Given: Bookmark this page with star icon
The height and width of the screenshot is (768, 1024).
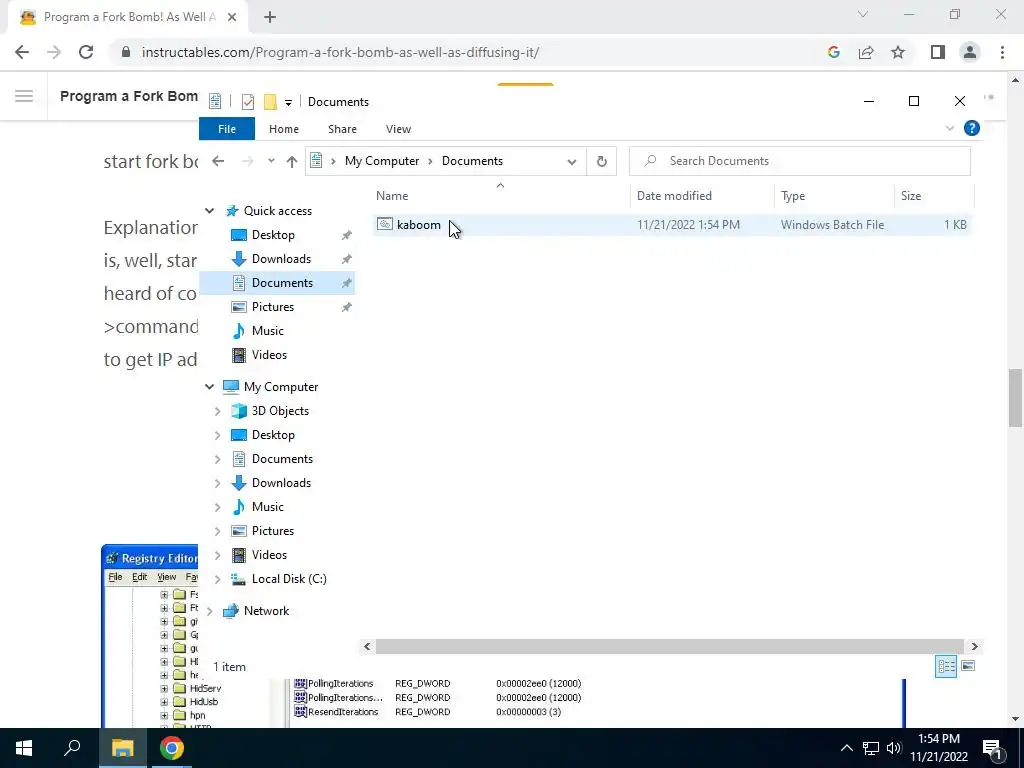Looking at the screenshot, I should (898, 52).
